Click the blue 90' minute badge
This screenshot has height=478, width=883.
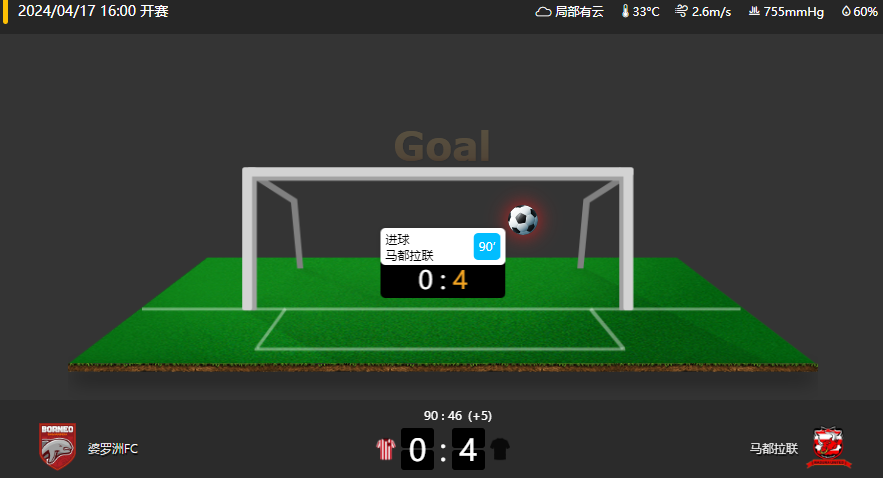(x=487, y=247)
